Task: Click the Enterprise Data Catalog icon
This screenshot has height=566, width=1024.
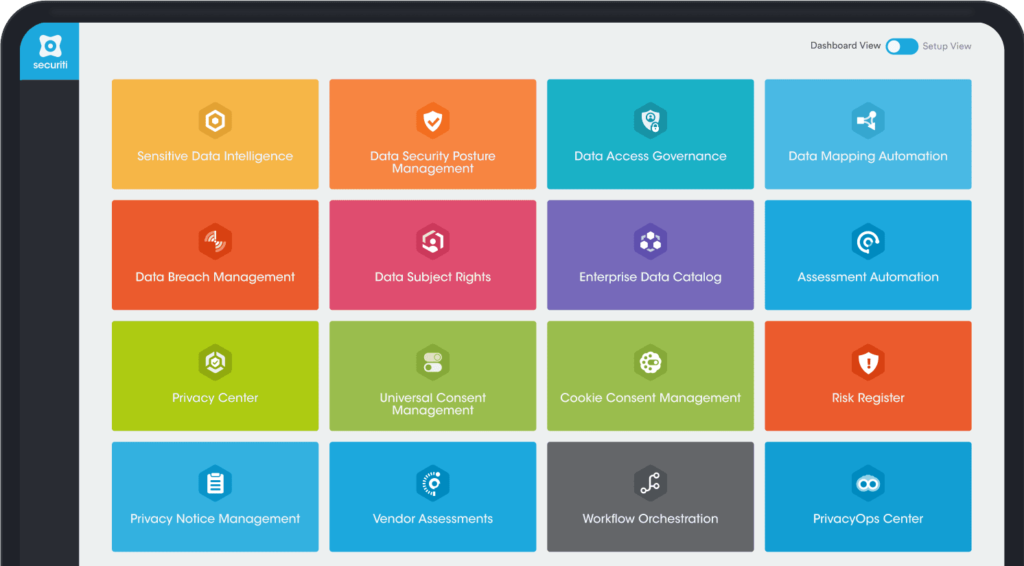Action: (650, 242)
